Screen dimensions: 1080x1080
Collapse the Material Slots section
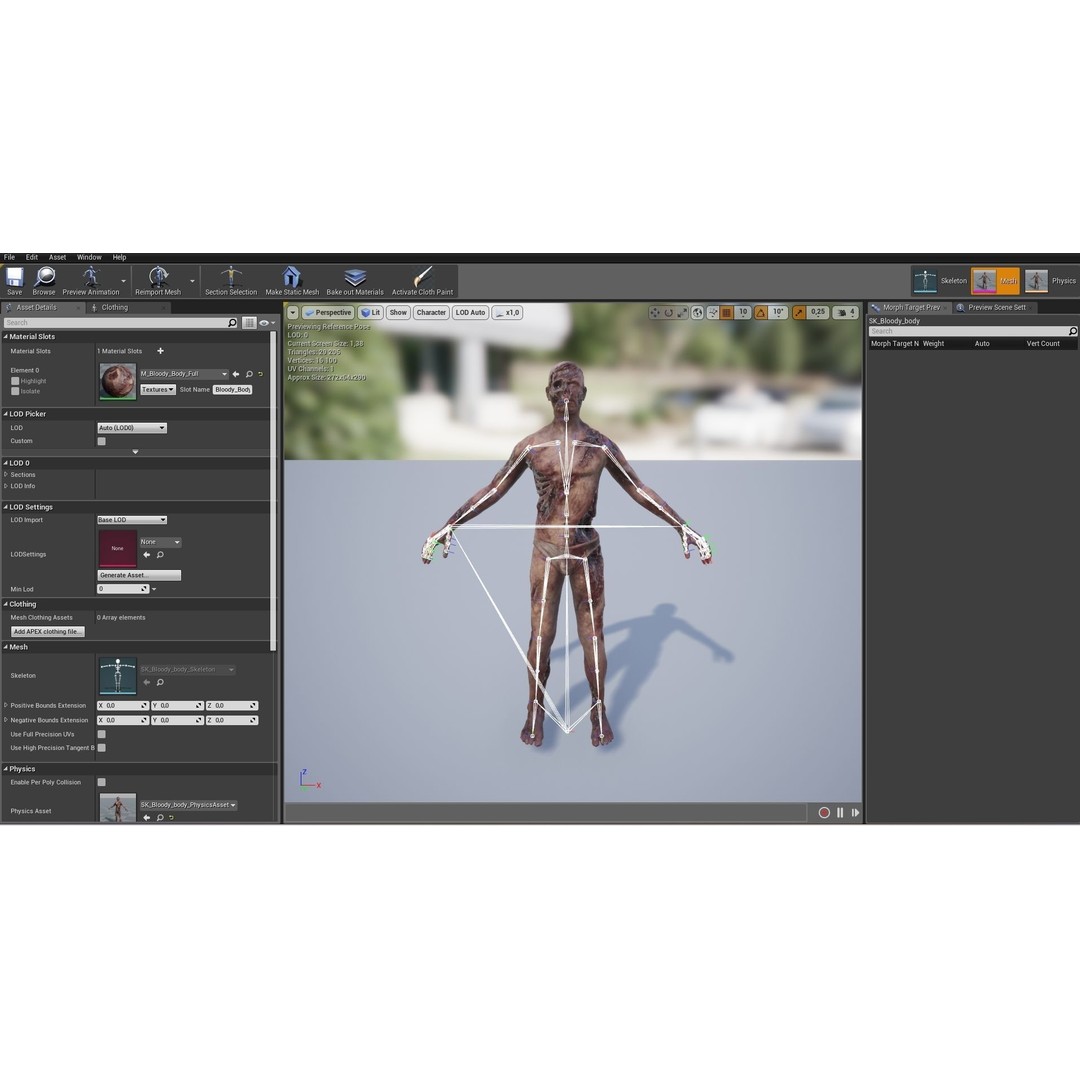tap(8, 336)
